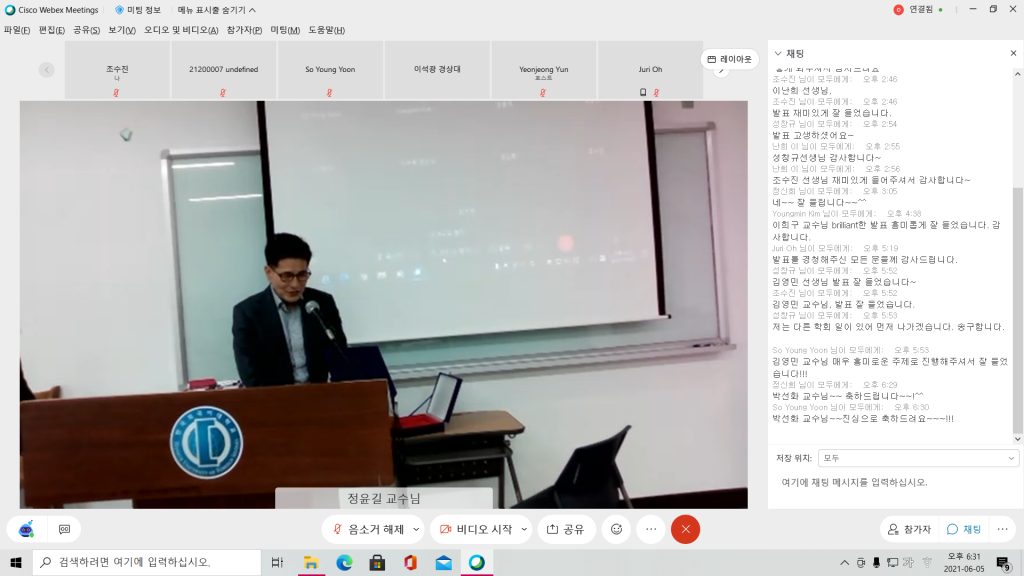This screenshot has width=1024, height=576.
Task: Open Microsoft Store from the taskbar
Action: click(377, 562)
